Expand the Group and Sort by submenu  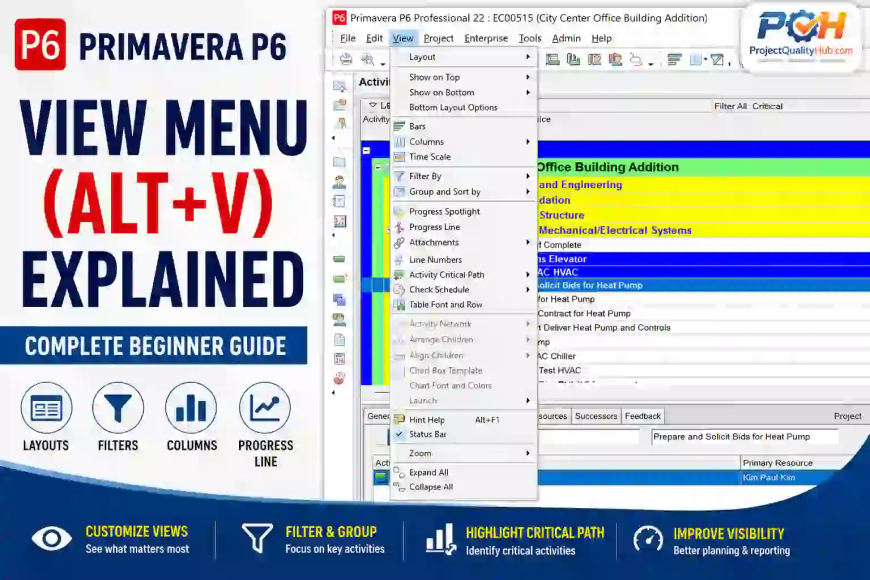tap(464, 191)
